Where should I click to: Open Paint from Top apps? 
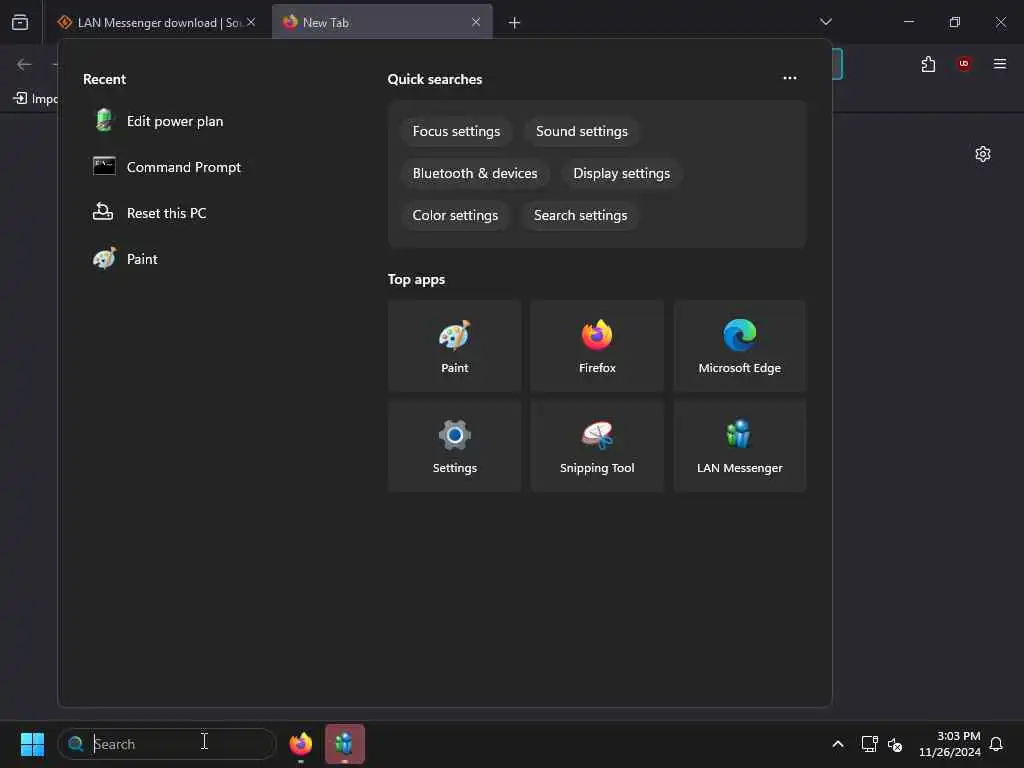pyautogui.click(x=455, y=346)
